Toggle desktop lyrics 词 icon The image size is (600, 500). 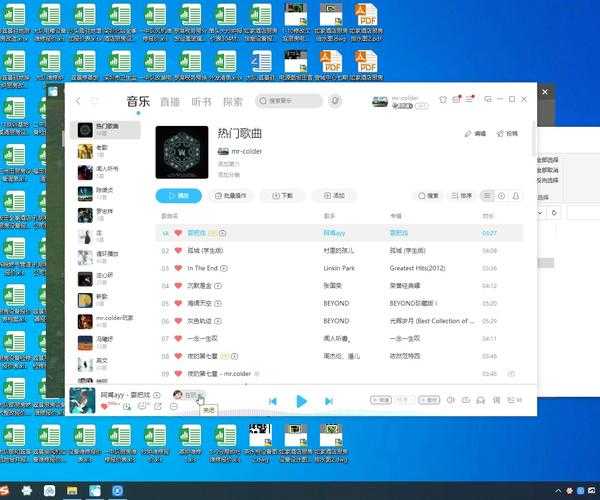coord(496,400)
